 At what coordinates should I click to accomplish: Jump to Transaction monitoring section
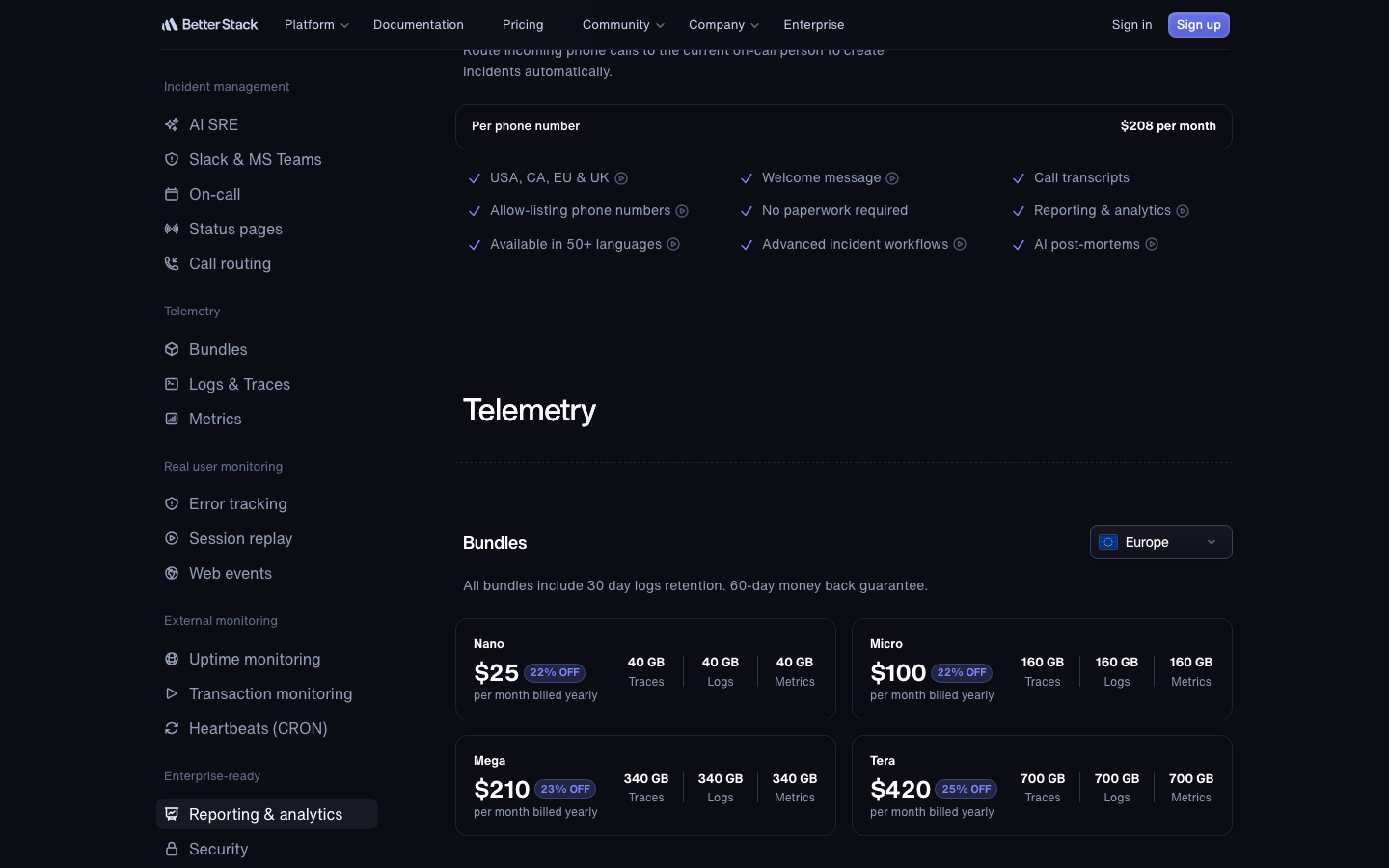tap(270, 693)
